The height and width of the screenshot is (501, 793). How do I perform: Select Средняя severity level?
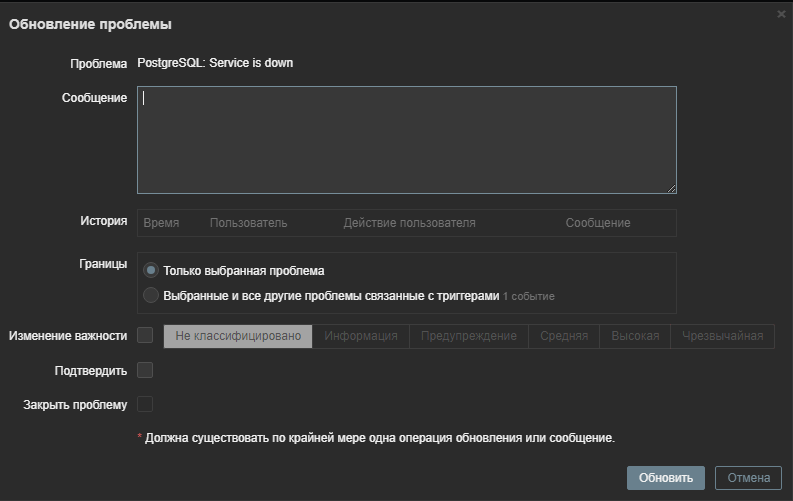(564, 336)
